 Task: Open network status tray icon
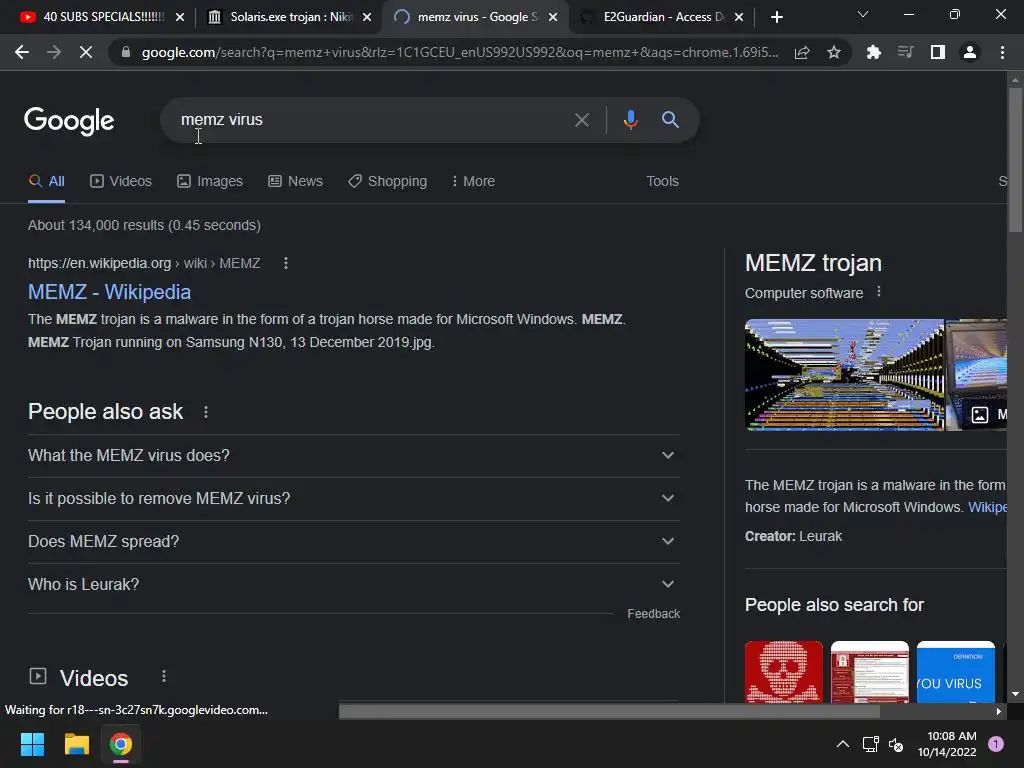click(870, 744)
